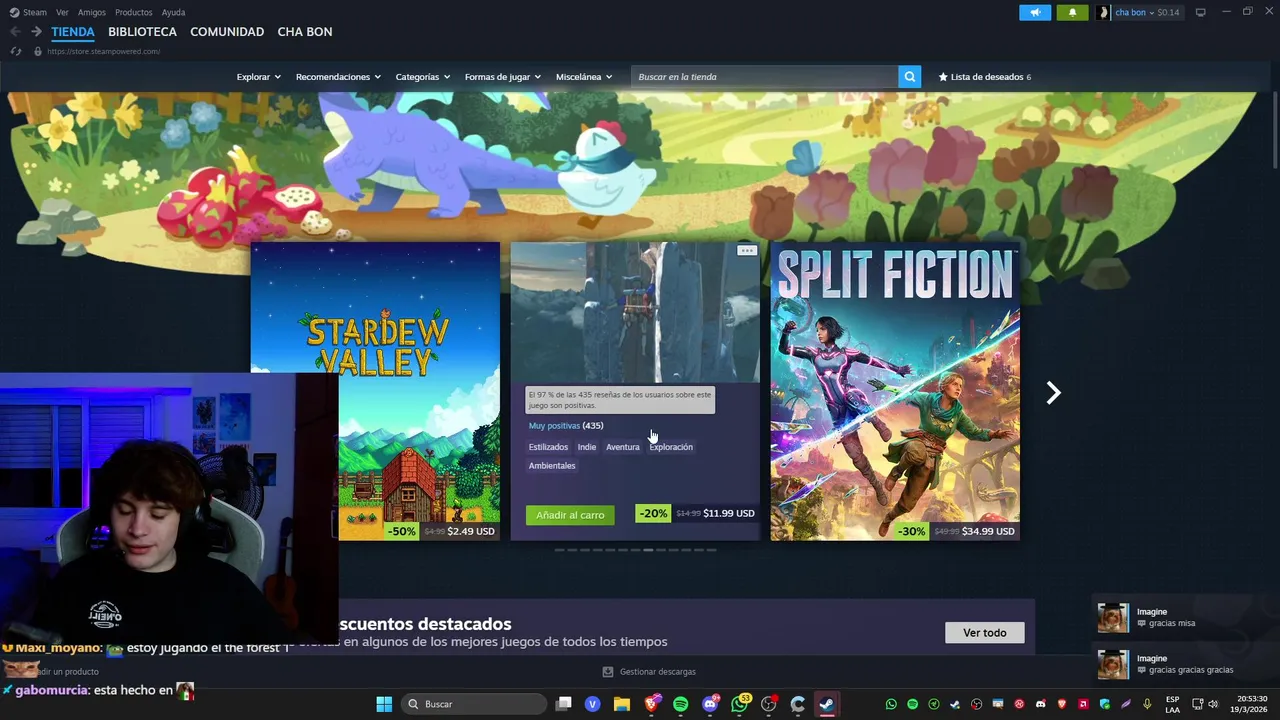Viewport: 1280px width, 720px height.
Task: Open first Imagine notification 'gracias misa'
Action: [x=1184, y=617]
